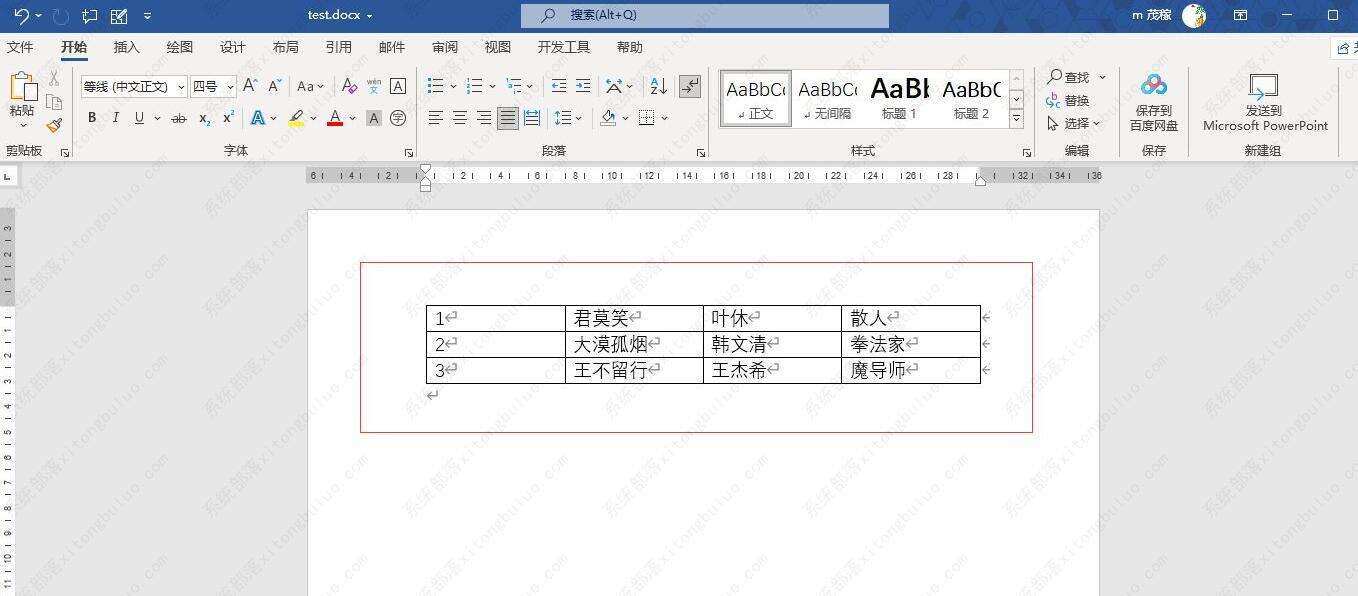The width and height of the screenshot is (1358, 596).
Task: Apply subscript formatting
Action: click(204, 117)
